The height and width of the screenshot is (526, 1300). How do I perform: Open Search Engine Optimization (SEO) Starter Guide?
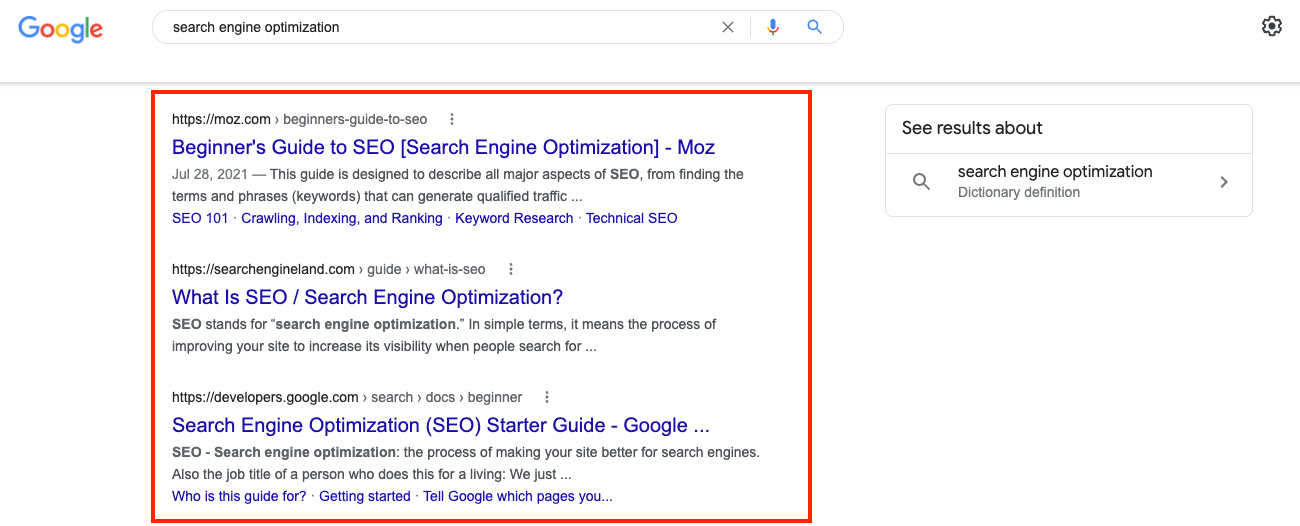[x=441, y=425]
